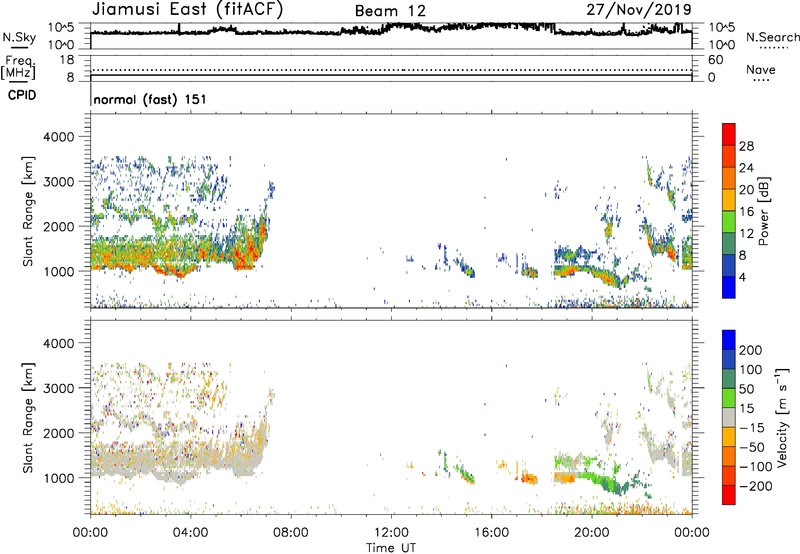Click the velocity colorbar '-200' tick value
The width and height of the screenshot is (800, 554).
tap(756, 486)
